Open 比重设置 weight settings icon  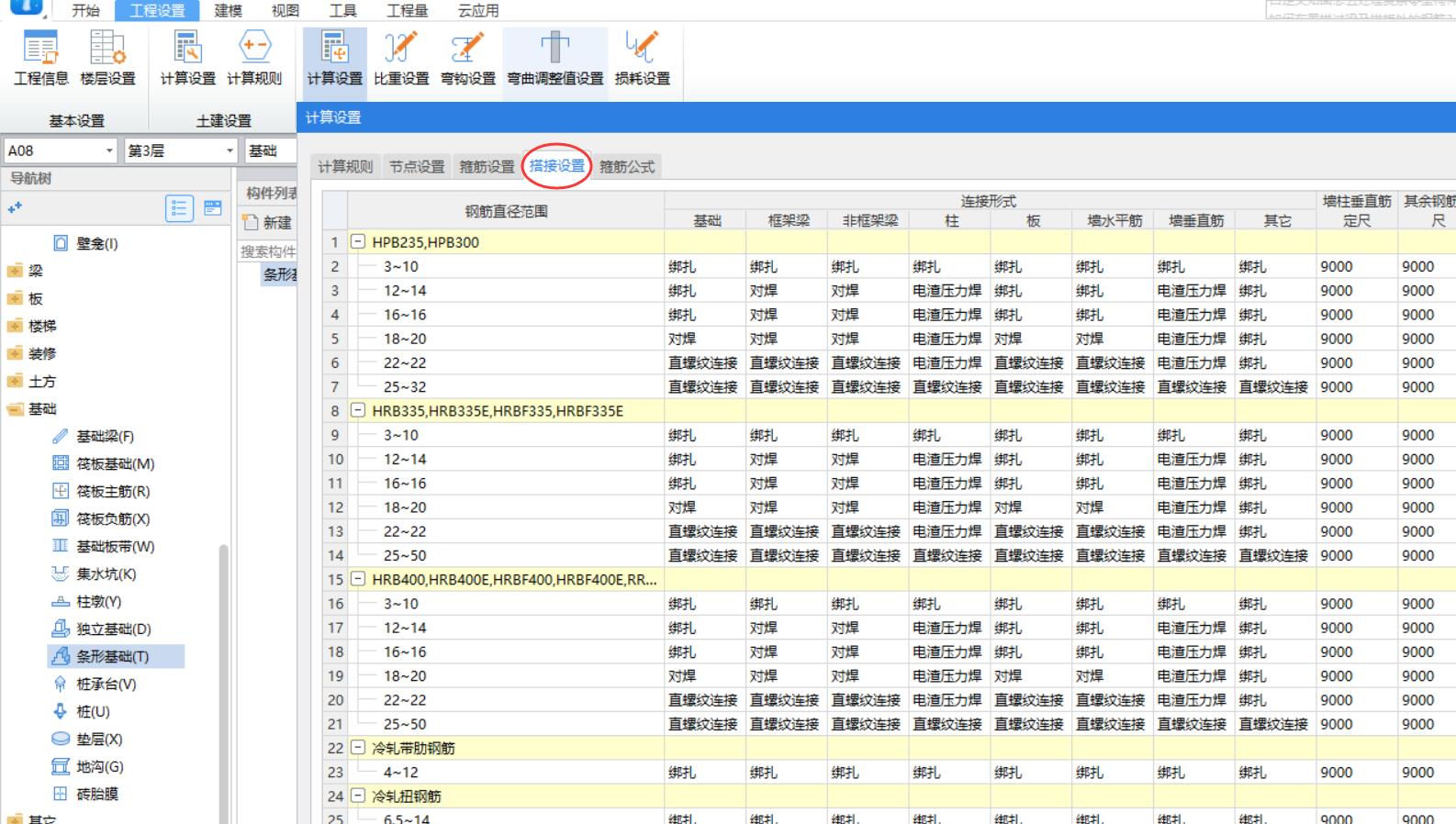click(x=401, y=59)
